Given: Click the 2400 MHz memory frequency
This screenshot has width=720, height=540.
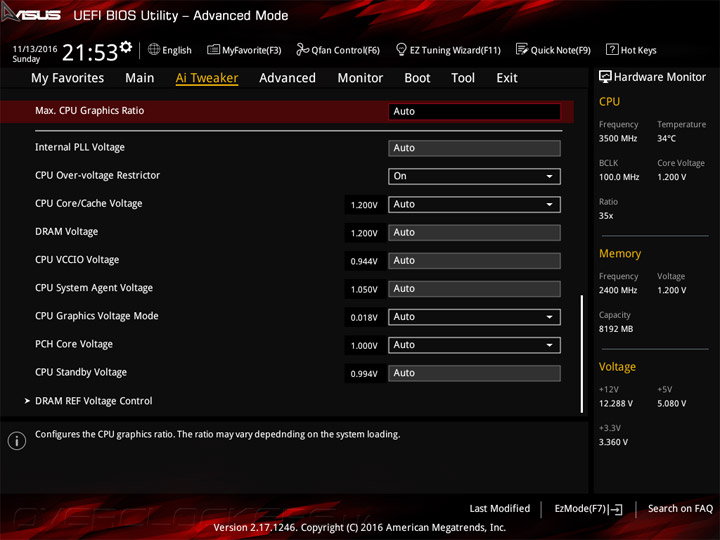Looking at the screenshot, I should coord(618,290).
